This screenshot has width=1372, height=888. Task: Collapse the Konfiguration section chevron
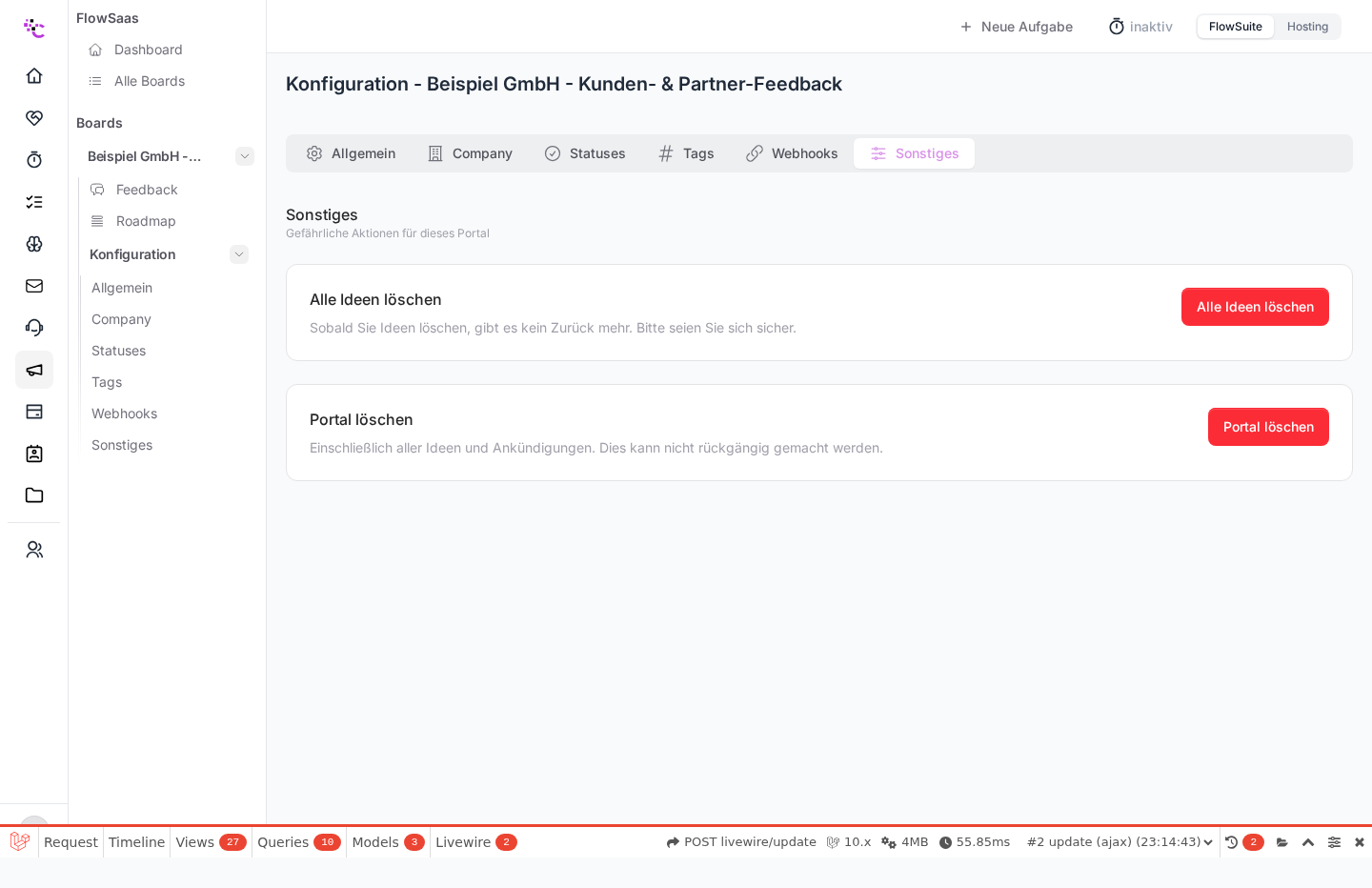click(239, 254)
